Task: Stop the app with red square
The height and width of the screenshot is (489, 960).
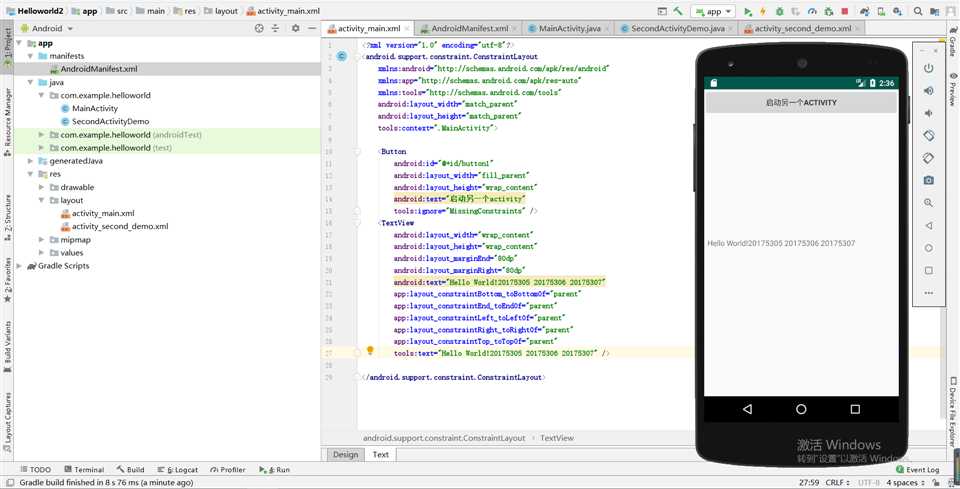Action: pos(845,11)
